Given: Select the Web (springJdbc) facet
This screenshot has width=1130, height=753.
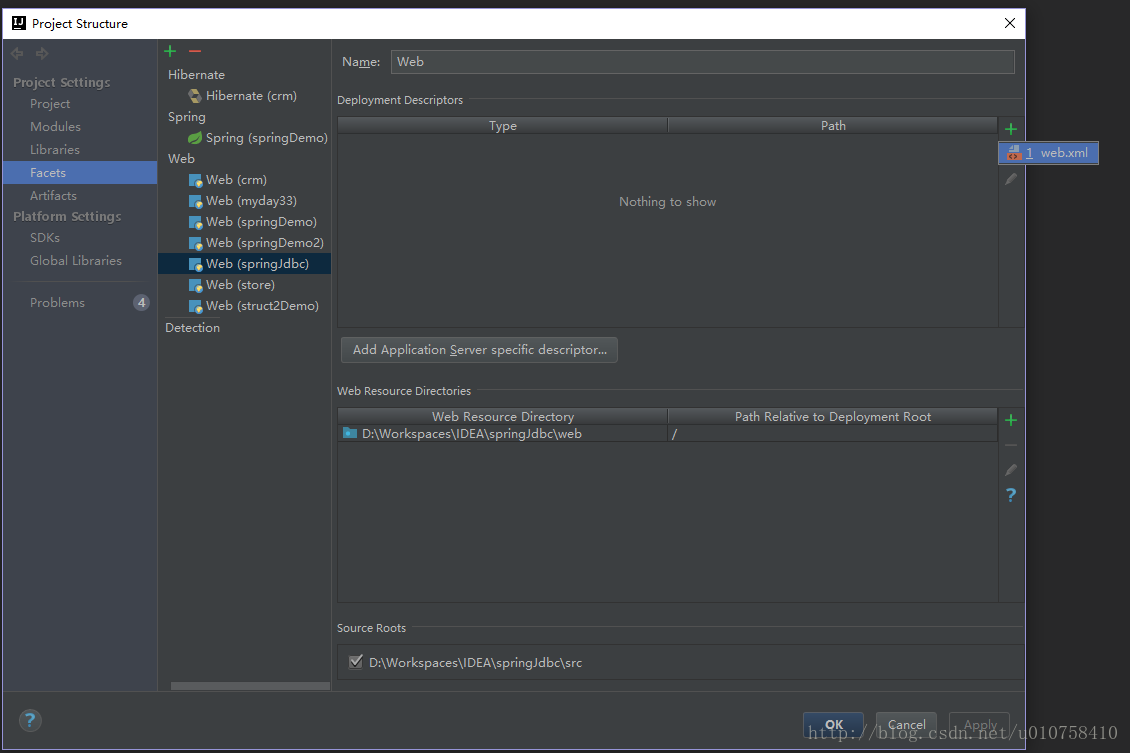Looking at the screenshot, I should click(244, 264).
